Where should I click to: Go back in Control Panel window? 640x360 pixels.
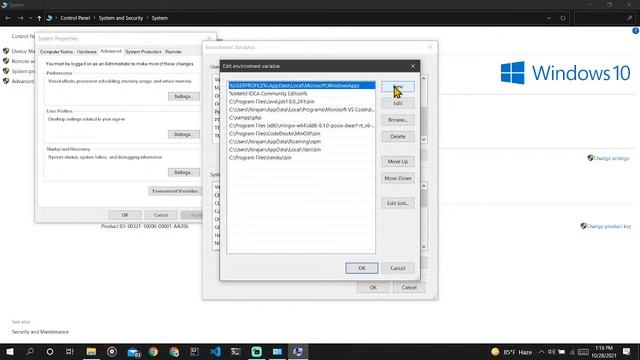[8, 18]
